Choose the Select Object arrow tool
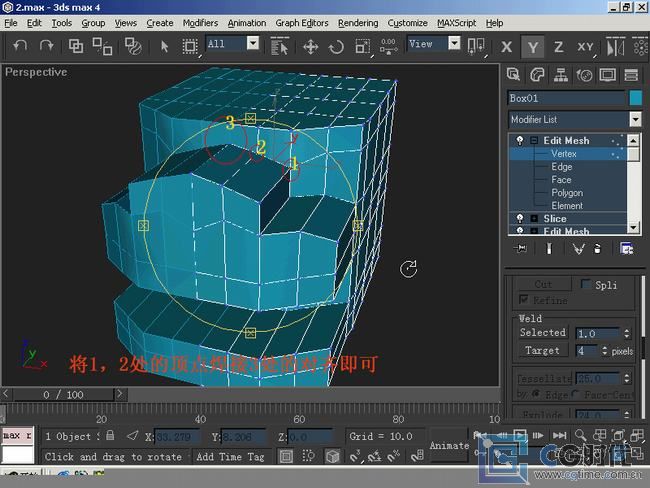This screenshot has width=650, height=488. pos(165,46)
